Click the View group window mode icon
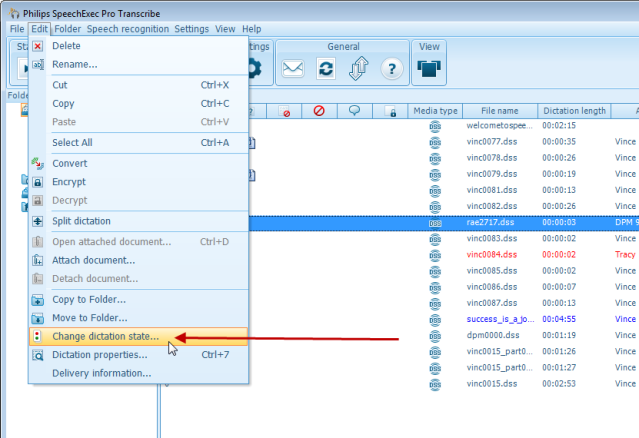639x438 pixels. point(429,69)
